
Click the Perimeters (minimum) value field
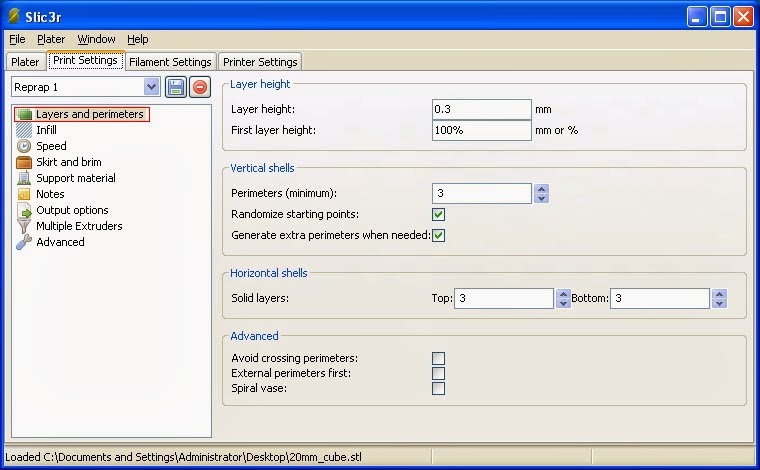[482, 193]
